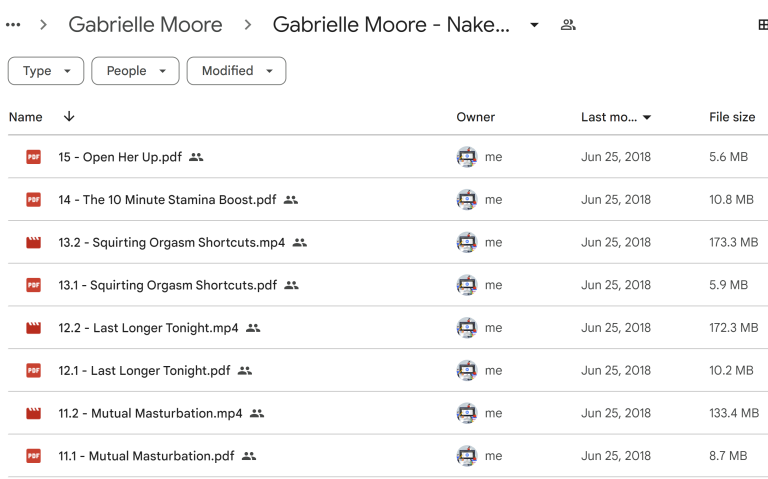The image size is (768, 479).
Task: Expand the Modified filter dropdown
Action: tap(236, 71)
